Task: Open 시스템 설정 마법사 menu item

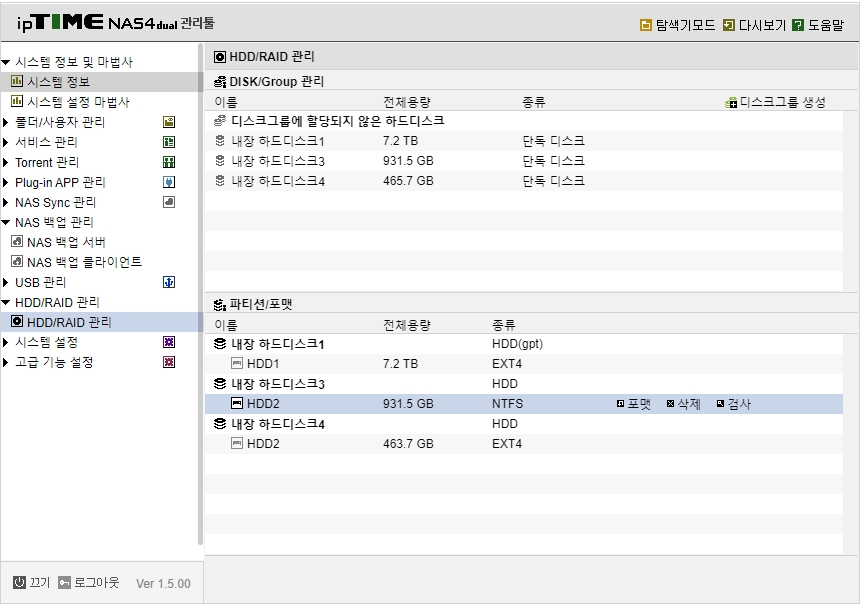Action: point(70,102)
